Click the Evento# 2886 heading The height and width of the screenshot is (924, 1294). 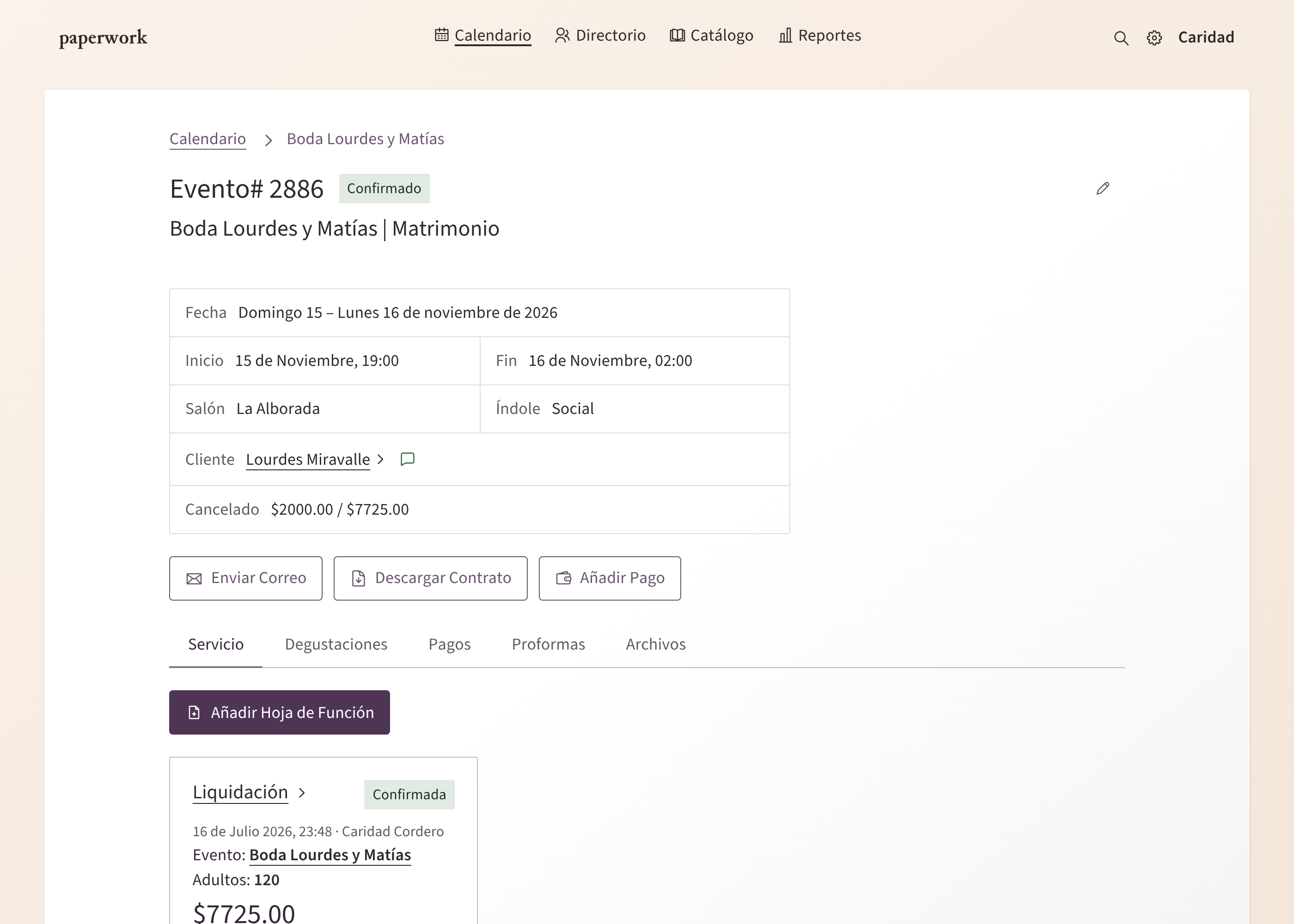pyautogui.click(x=246, y=189)
